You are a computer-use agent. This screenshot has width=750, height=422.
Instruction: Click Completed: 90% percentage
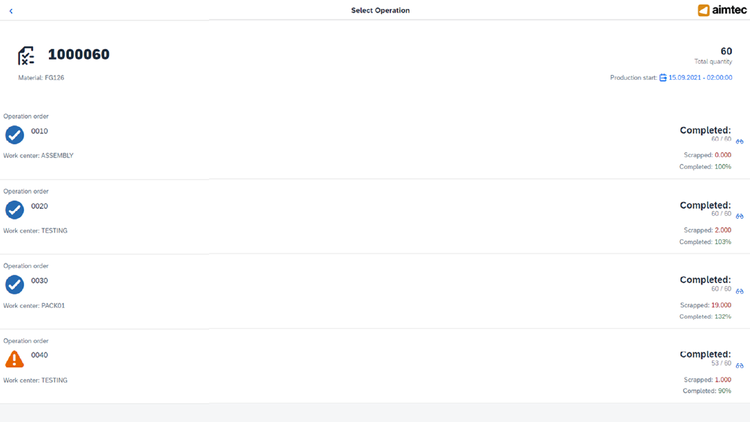click(725, 391)
